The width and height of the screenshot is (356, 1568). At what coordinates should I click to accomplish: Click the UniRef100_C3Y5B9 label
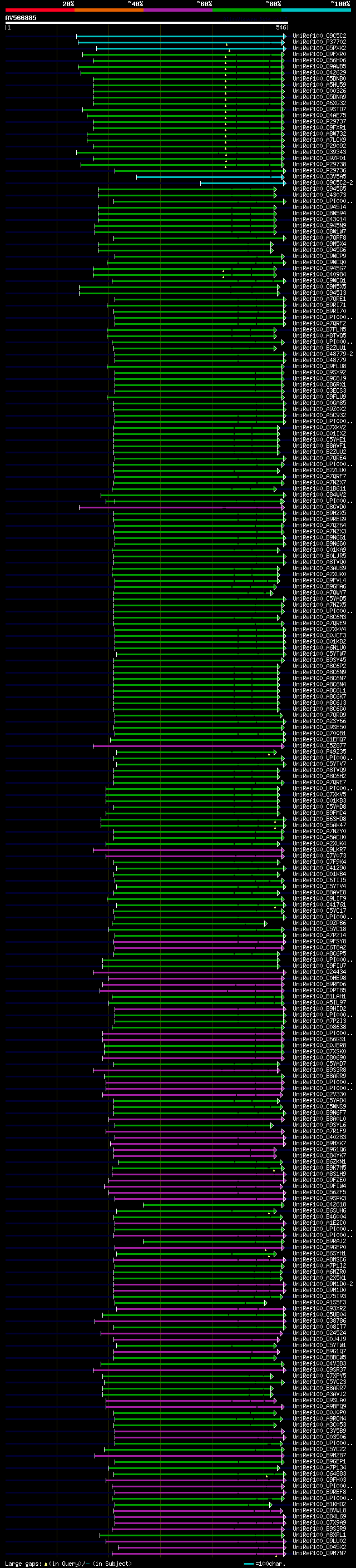tap(319, 1431)
